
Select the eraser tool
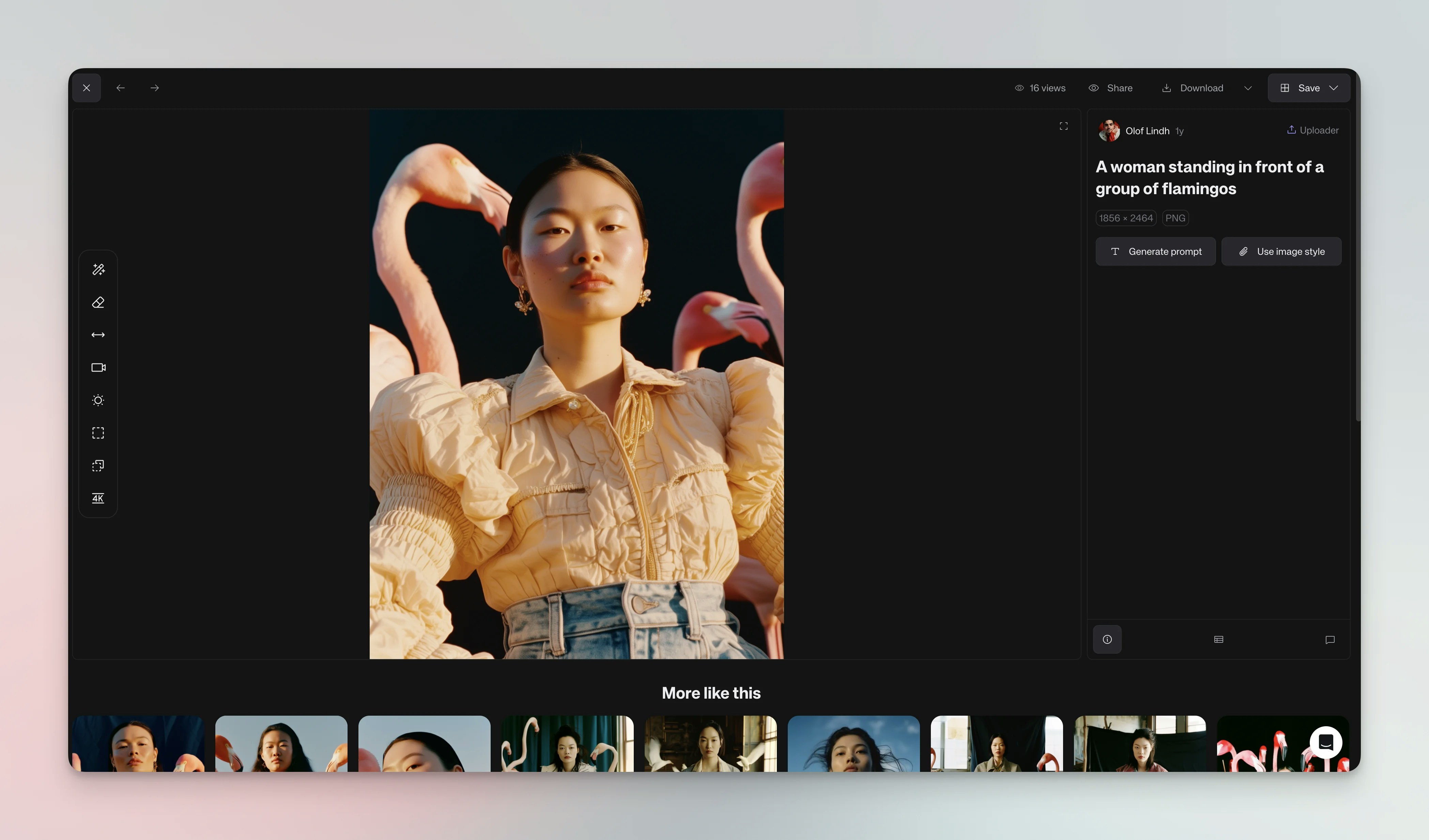tap(98, 302)
